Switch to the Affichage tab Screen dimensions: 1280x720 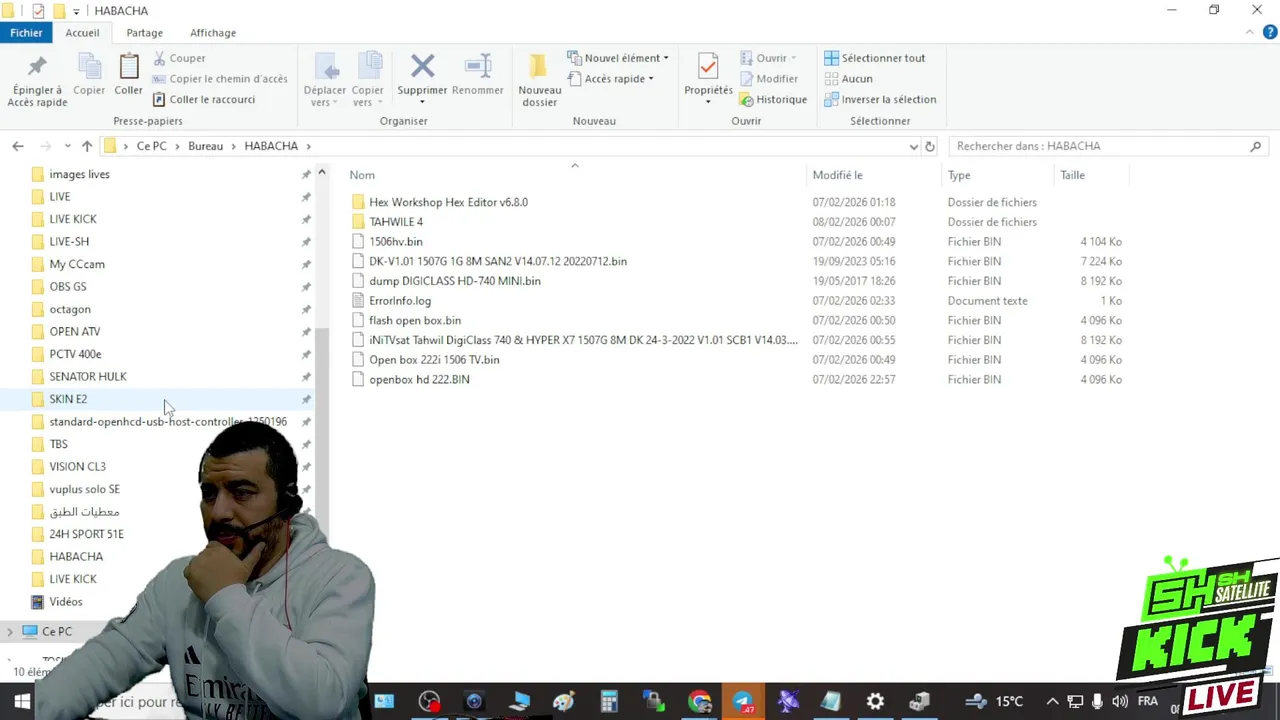click(x=213, y=33)
